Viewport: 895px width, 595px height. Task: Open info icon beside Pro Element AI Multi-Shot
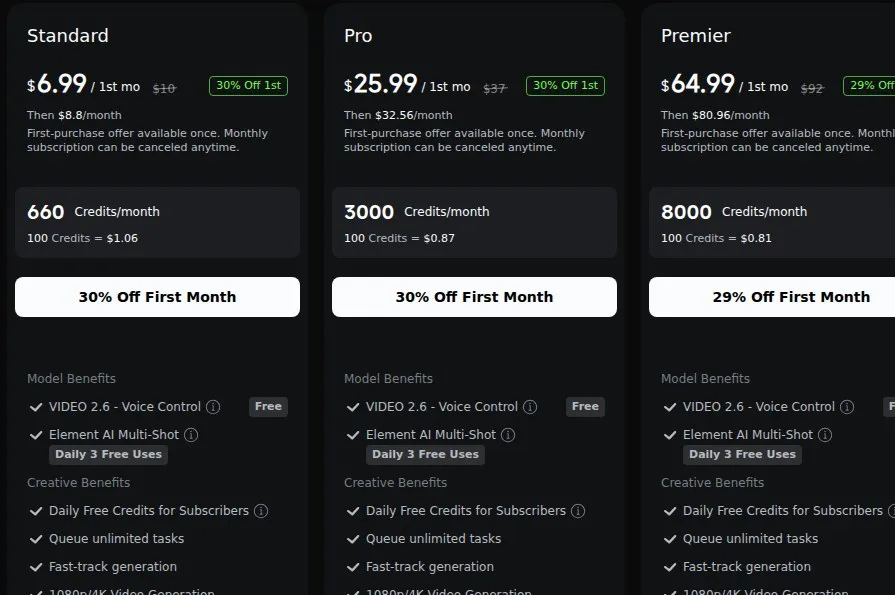508,435
